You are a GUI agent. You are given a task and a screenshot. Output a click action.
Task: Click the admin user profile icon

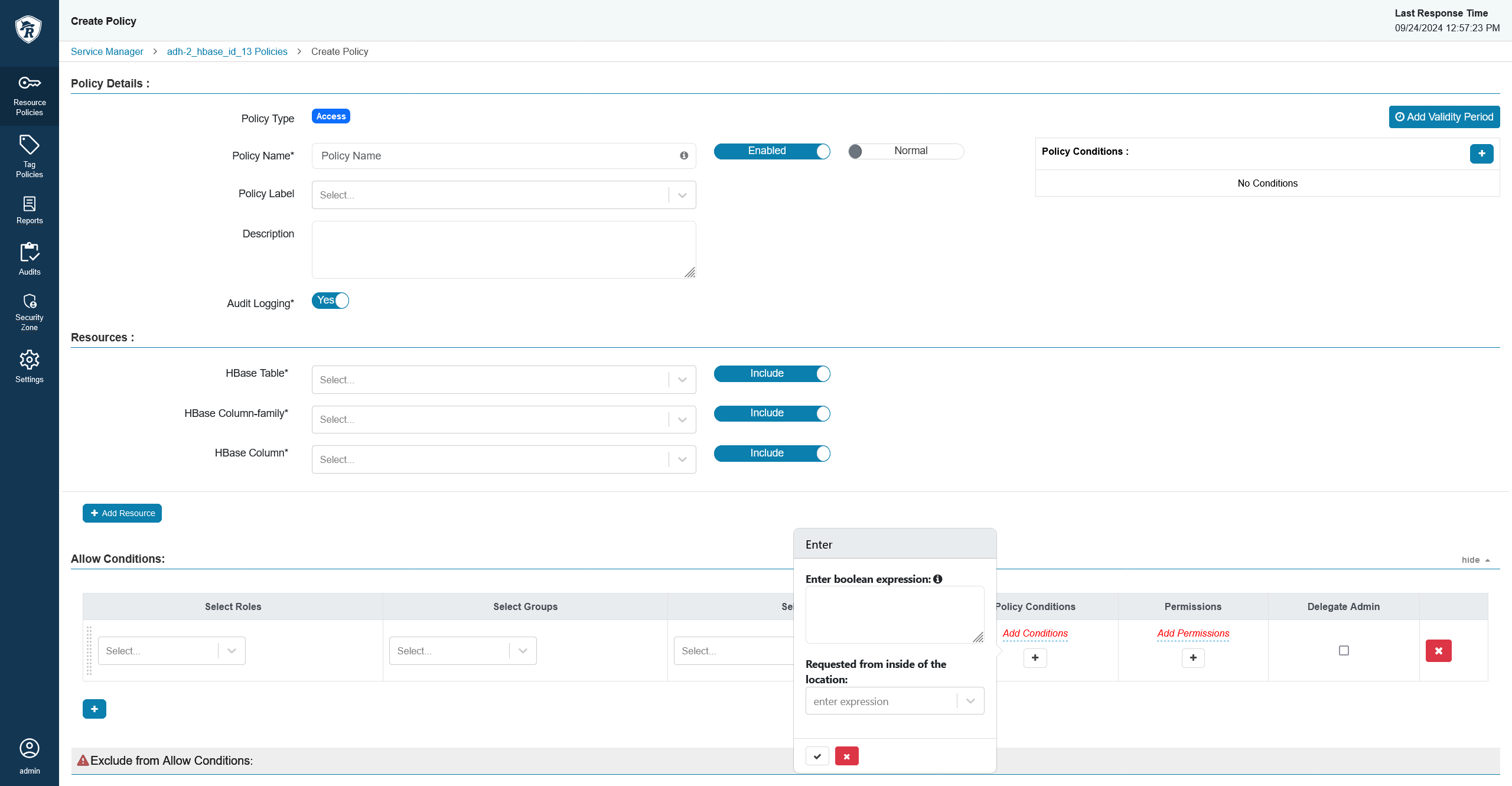[x=29, y=749]
